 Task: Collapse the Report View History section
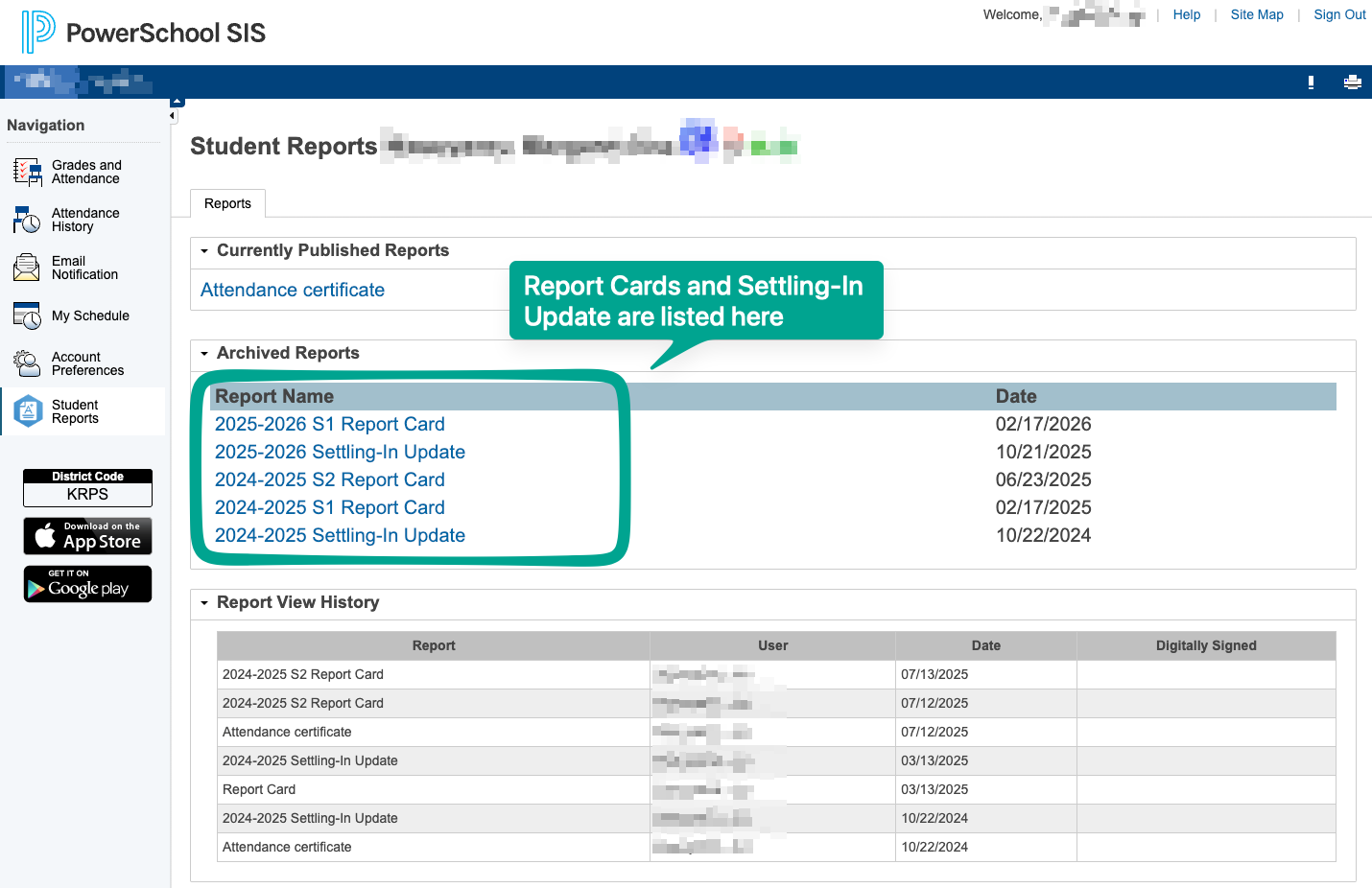204,603
